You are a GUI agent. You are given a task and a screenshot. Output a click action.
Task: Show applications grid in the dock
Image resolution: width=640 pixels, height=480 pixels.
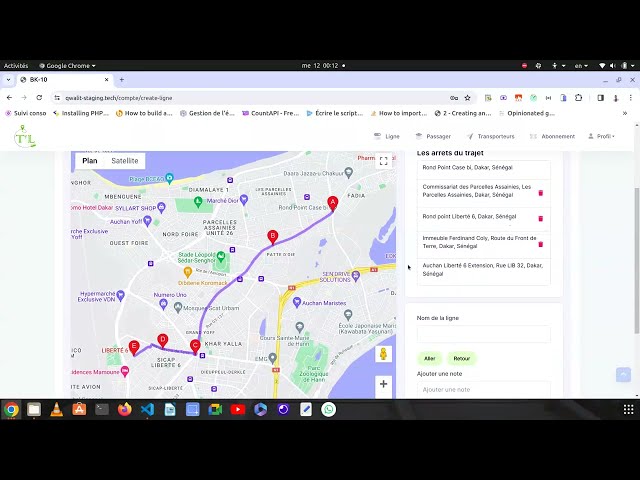coord(629,409)
